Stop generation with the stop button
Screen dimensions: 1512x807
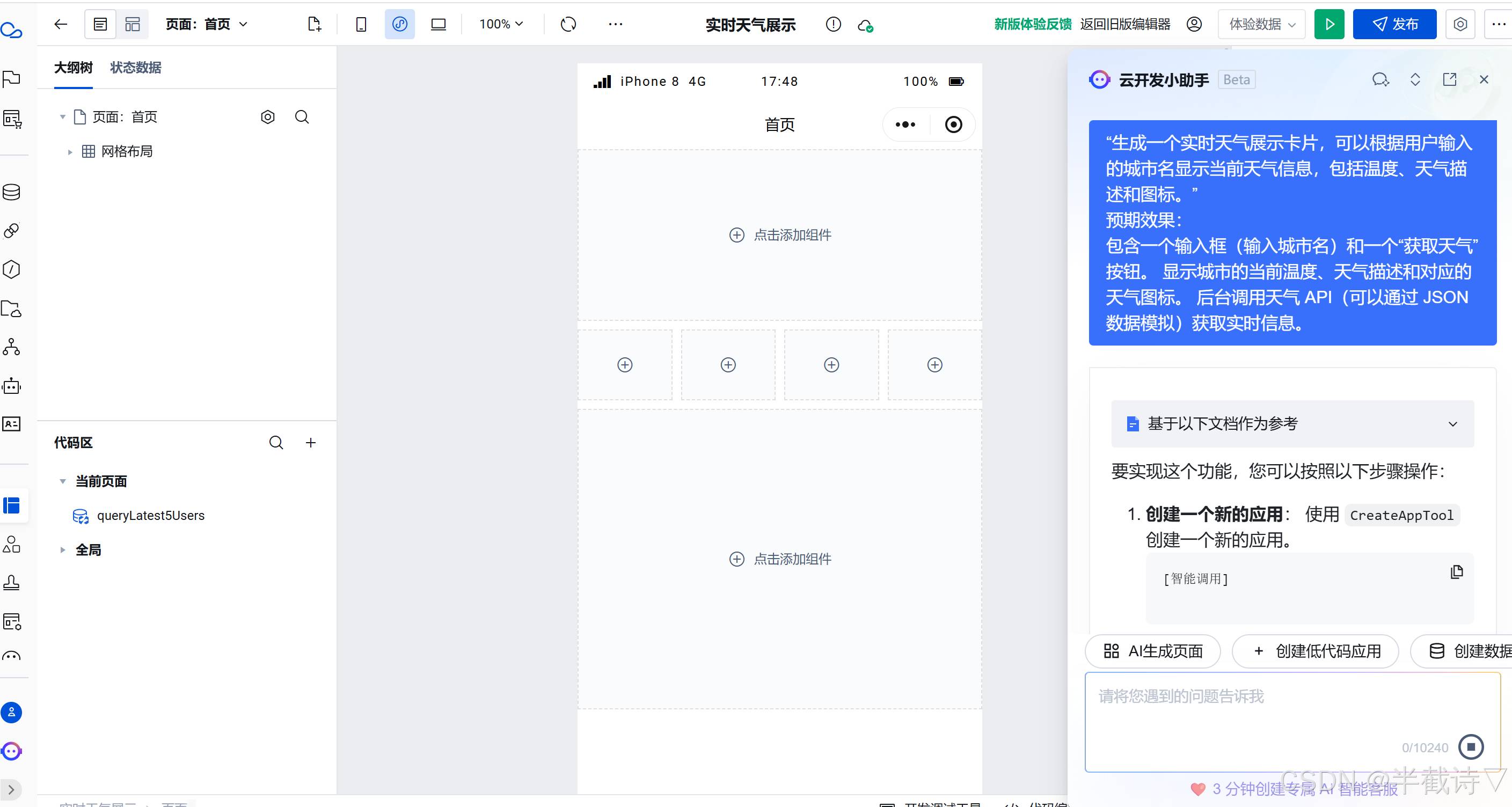coord(1471,746)
